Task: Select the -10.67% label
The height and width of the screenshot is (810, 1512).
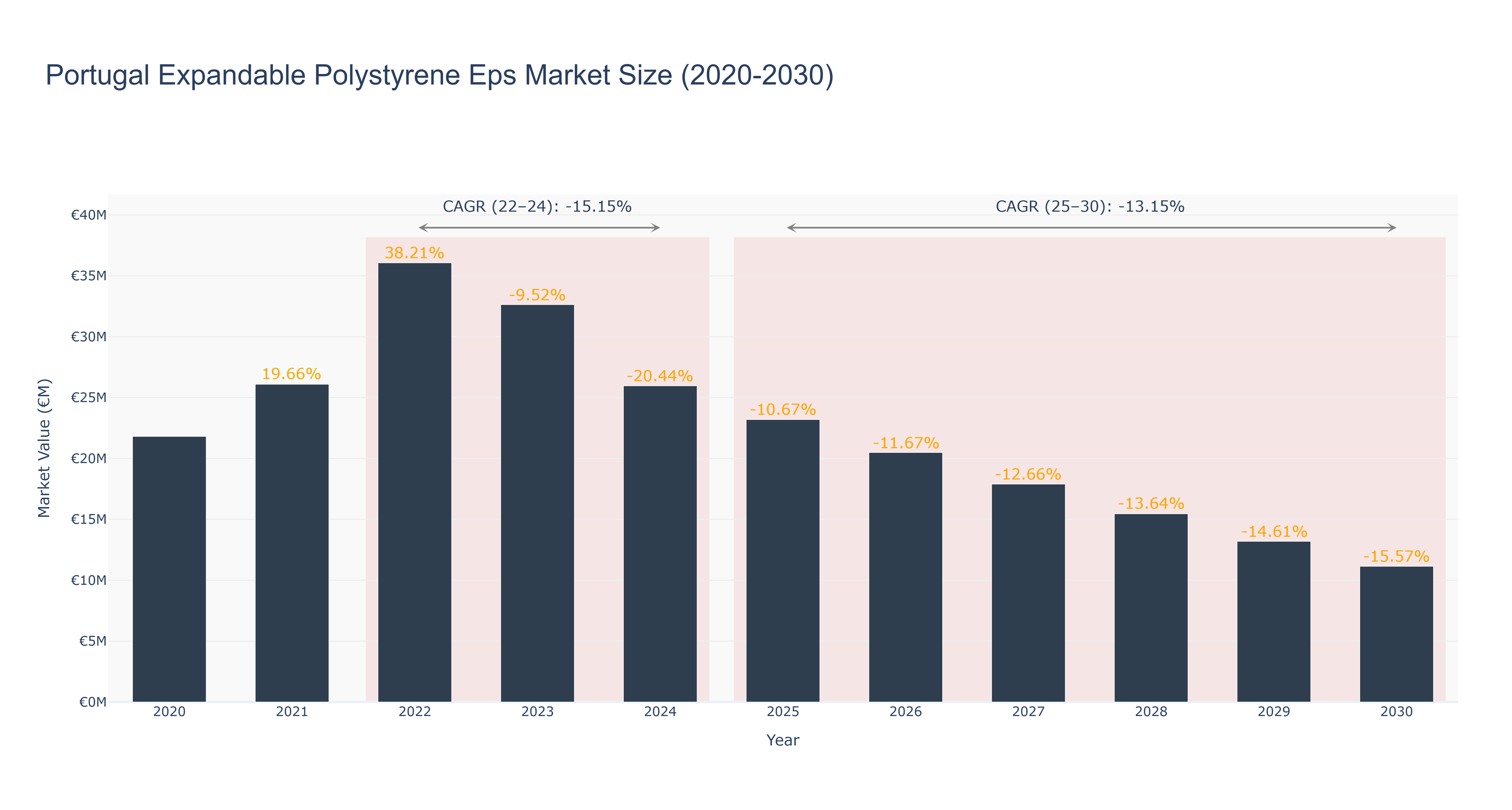Action: tap(782, 409)
